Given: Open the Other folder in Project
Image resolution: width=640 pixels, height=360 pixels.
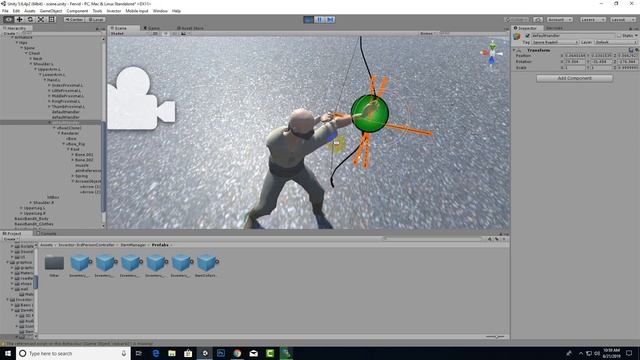Looking at the screenshot, I should (x=54, y=265).
